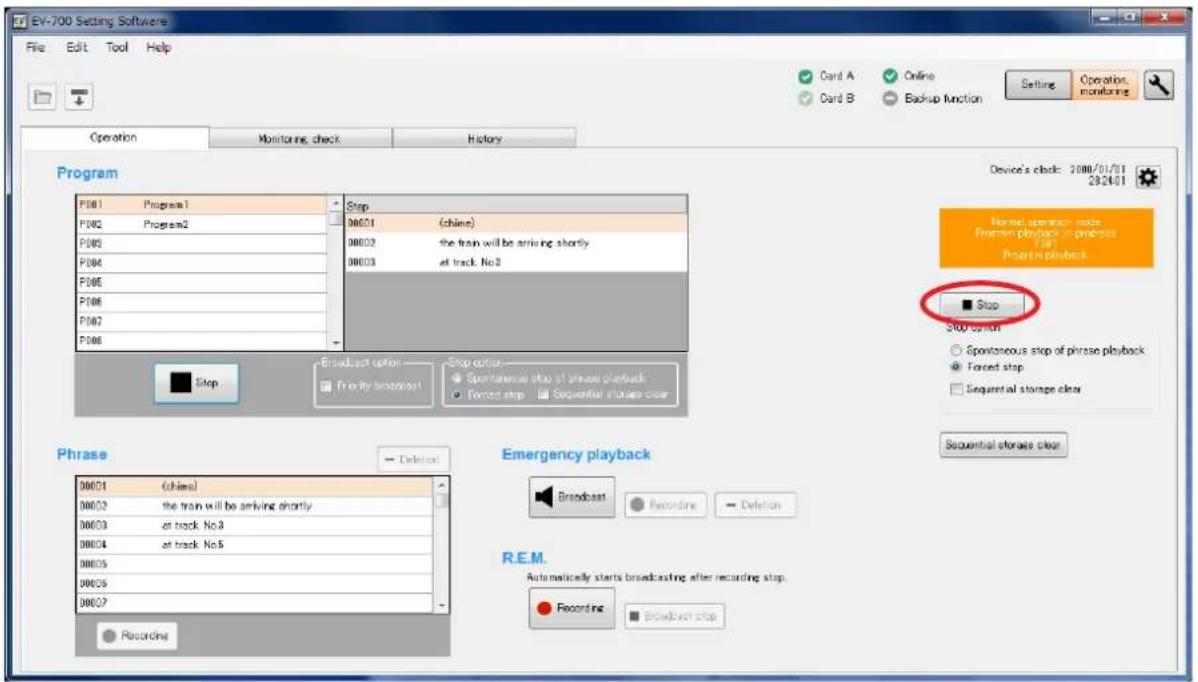Select right-side Forced stop radio button
Image resolution: width=1198 pixels, height=682 pixels.
pos(956,367)
